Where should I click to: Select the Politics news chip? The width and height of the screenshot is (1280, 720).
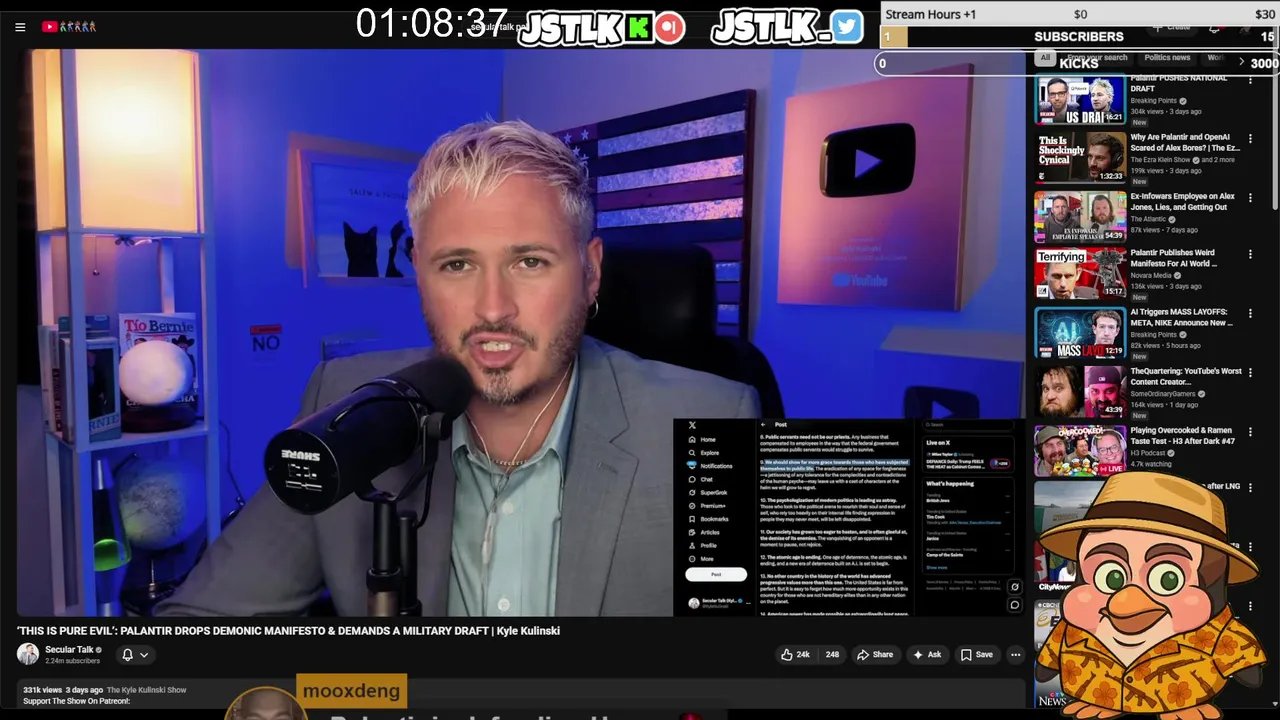coord(1167,58)
